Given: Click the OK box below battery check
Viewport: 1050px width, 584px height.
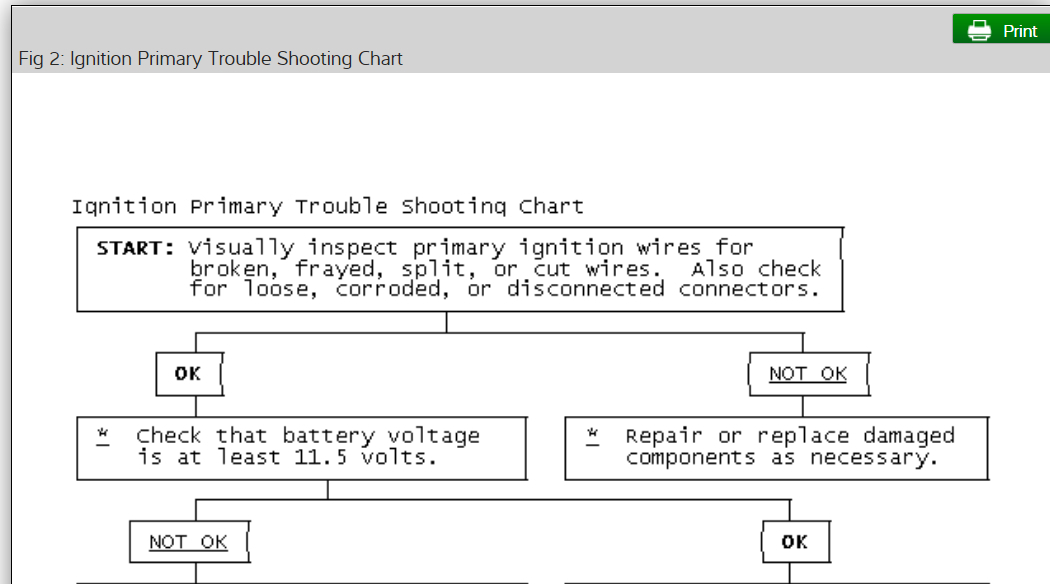Looking at the screenshot, I should [796, 542].
